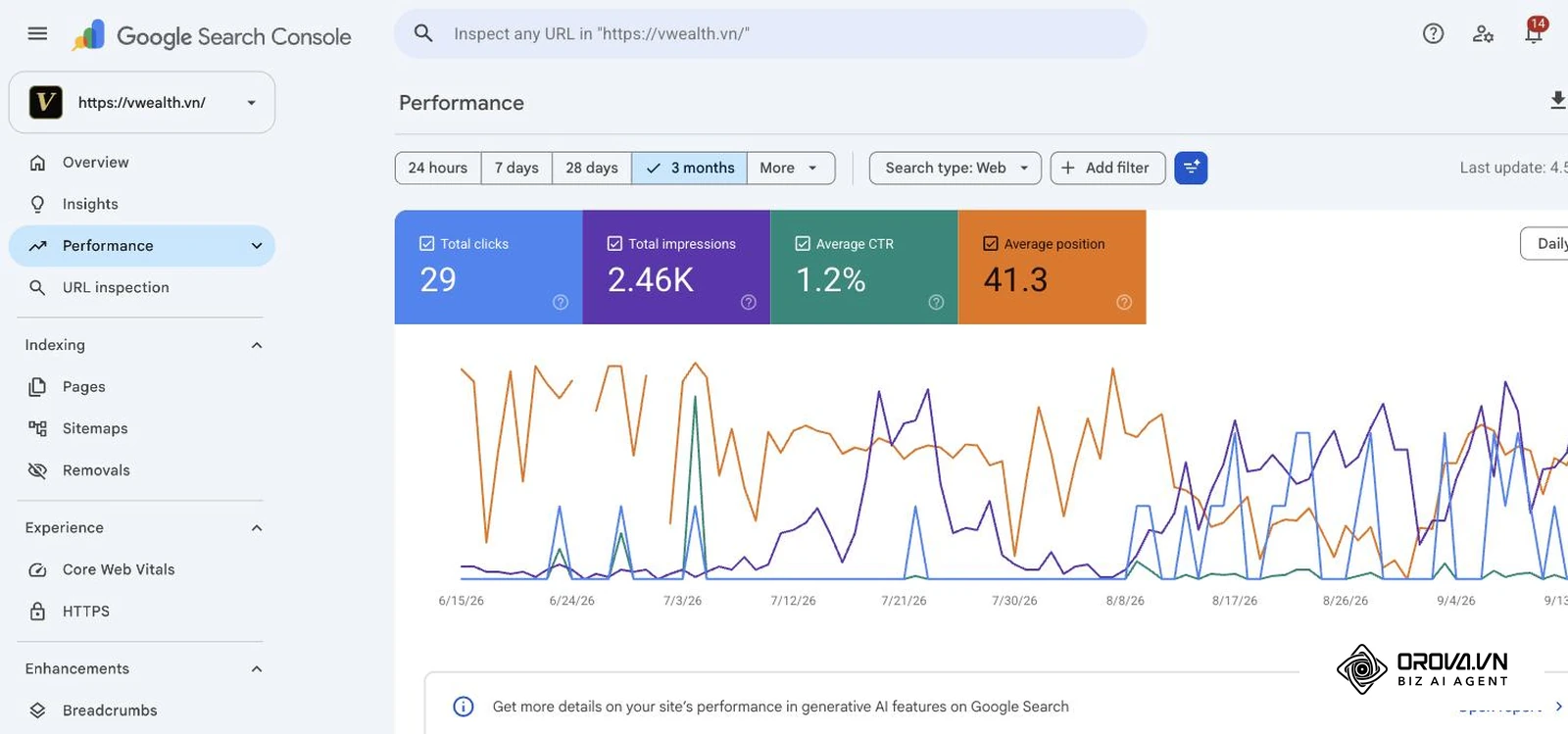This screenshot has width=1568, height=734.
Task: Click the info icon in AI banner
Action: click(x=464, y=707)
